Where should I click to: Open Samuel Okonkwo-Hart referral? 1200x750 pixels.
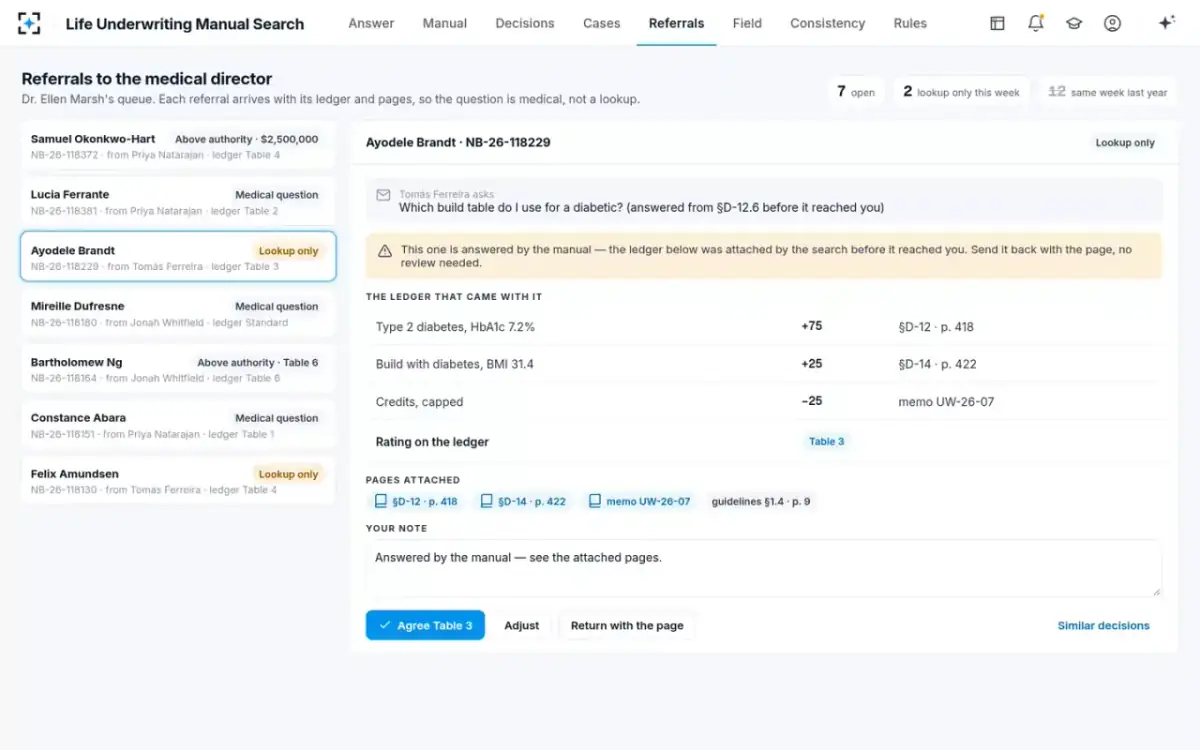pos(178,146)
